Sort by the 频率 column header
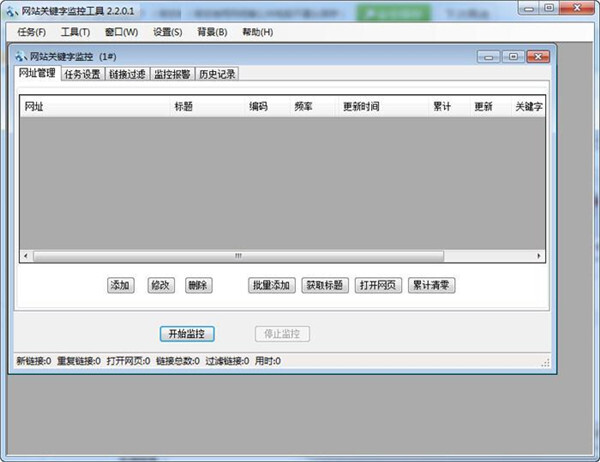This screenshot has width=600, height=462. click(x=313, y=106)
